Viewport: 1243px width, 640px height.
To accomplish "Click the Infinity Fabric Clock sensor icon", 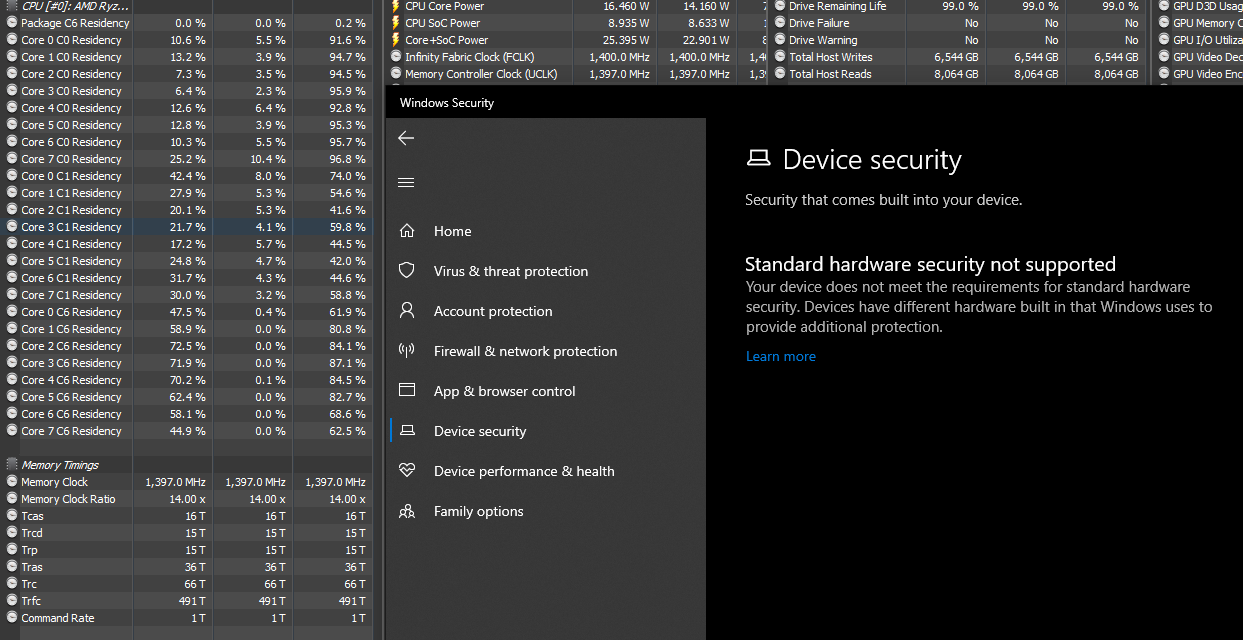I will click(396, 57).
